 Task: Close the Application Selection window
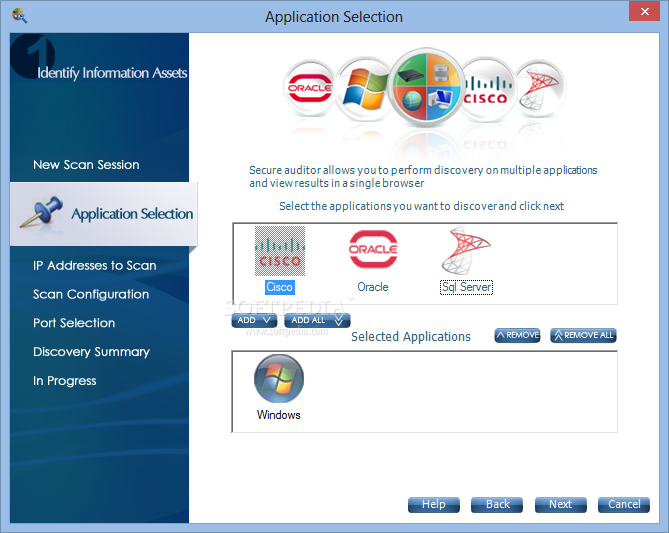[645, 11]
